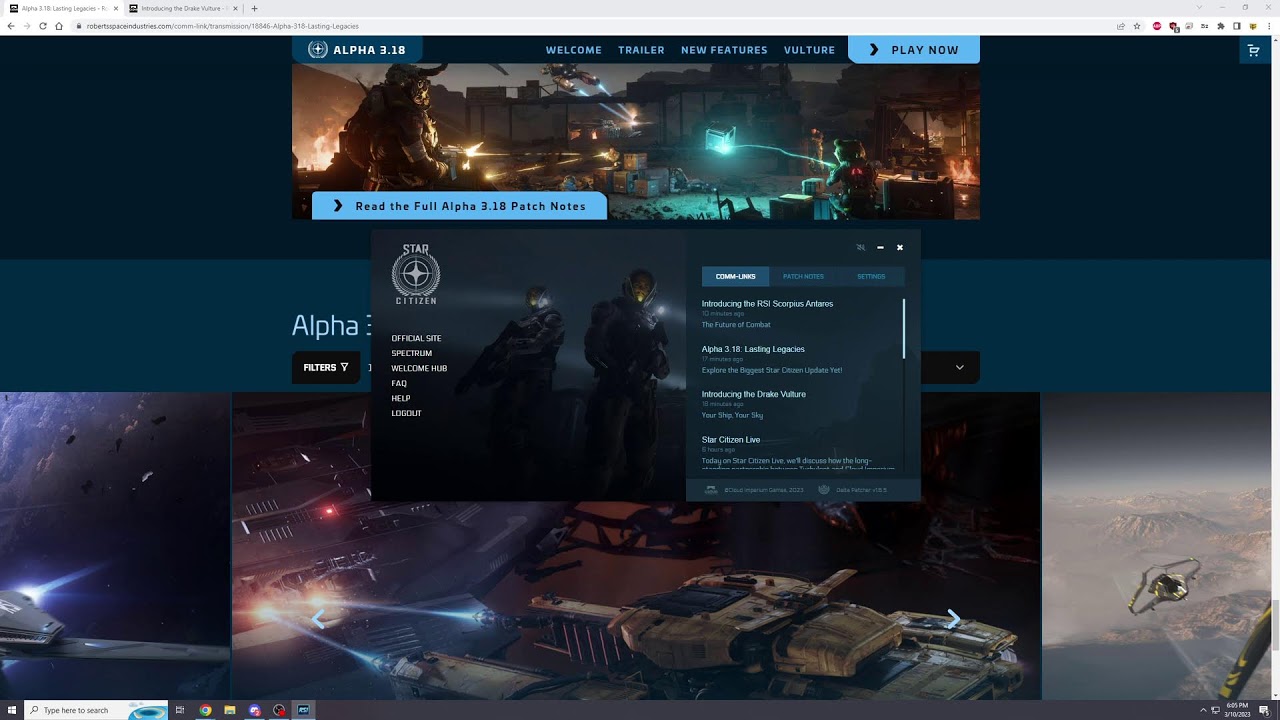Open Chrome from the Windows taskbar
This screenshot has height=720, width=1280.
click(206, 710)
